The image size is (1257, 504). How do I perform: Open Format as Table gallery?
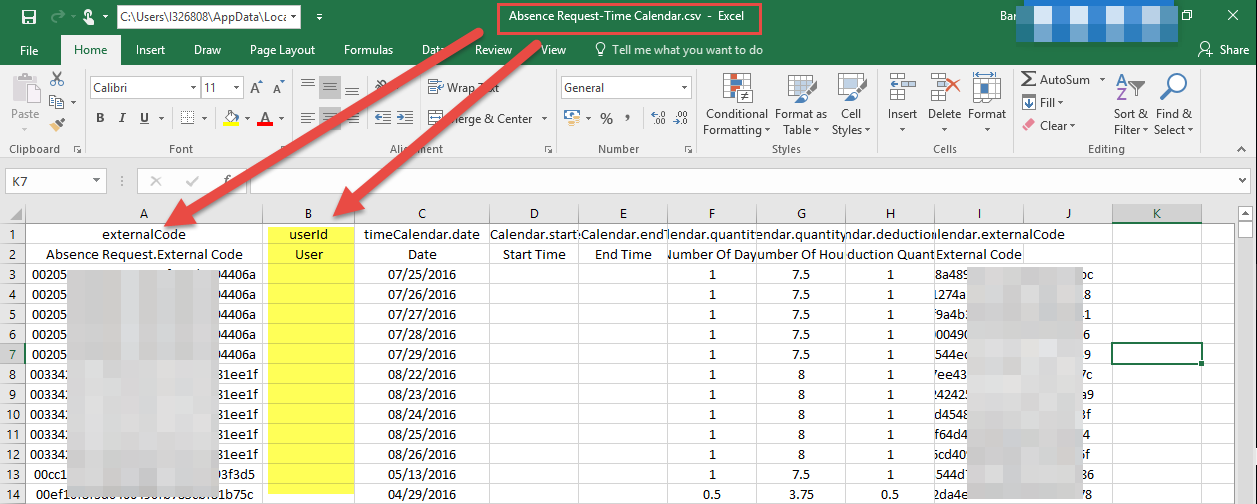point(801,104)
